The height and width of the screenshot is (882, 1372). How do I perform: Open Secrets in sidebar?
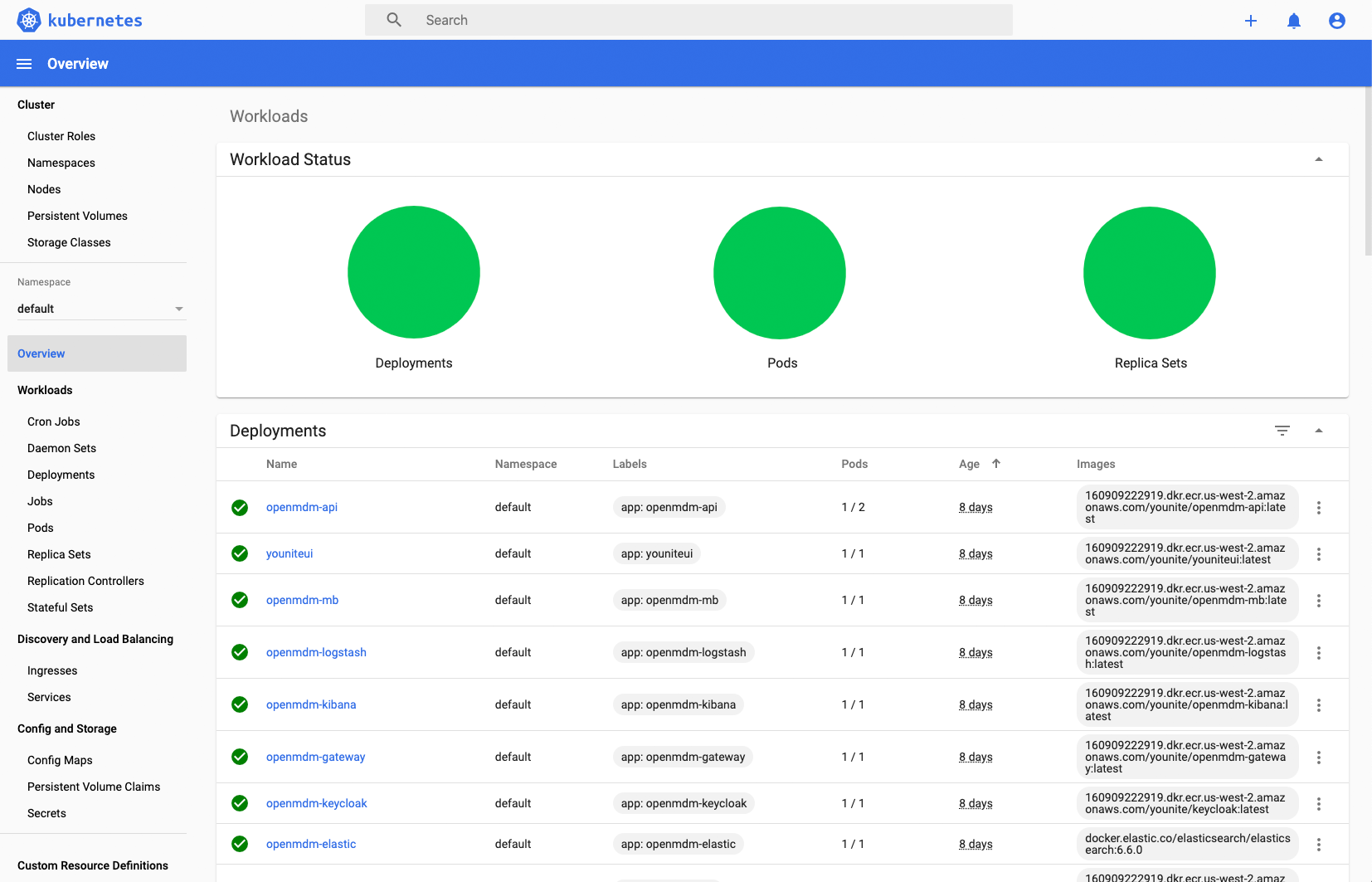tap(46, 813)
